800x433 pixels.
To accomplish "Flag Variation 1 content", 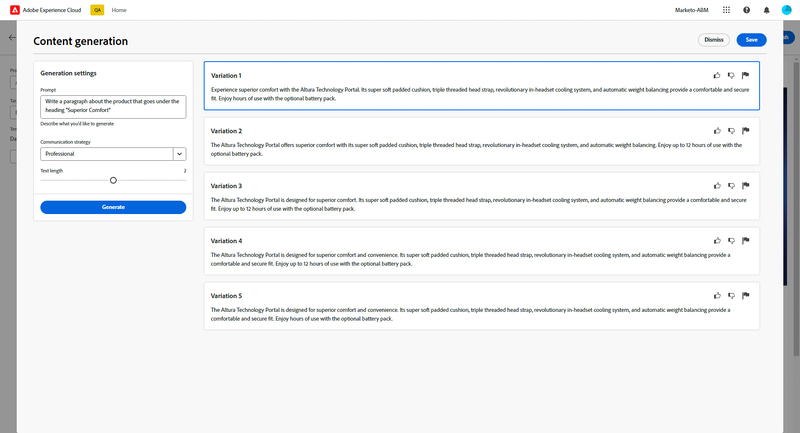I will point(745,75).
